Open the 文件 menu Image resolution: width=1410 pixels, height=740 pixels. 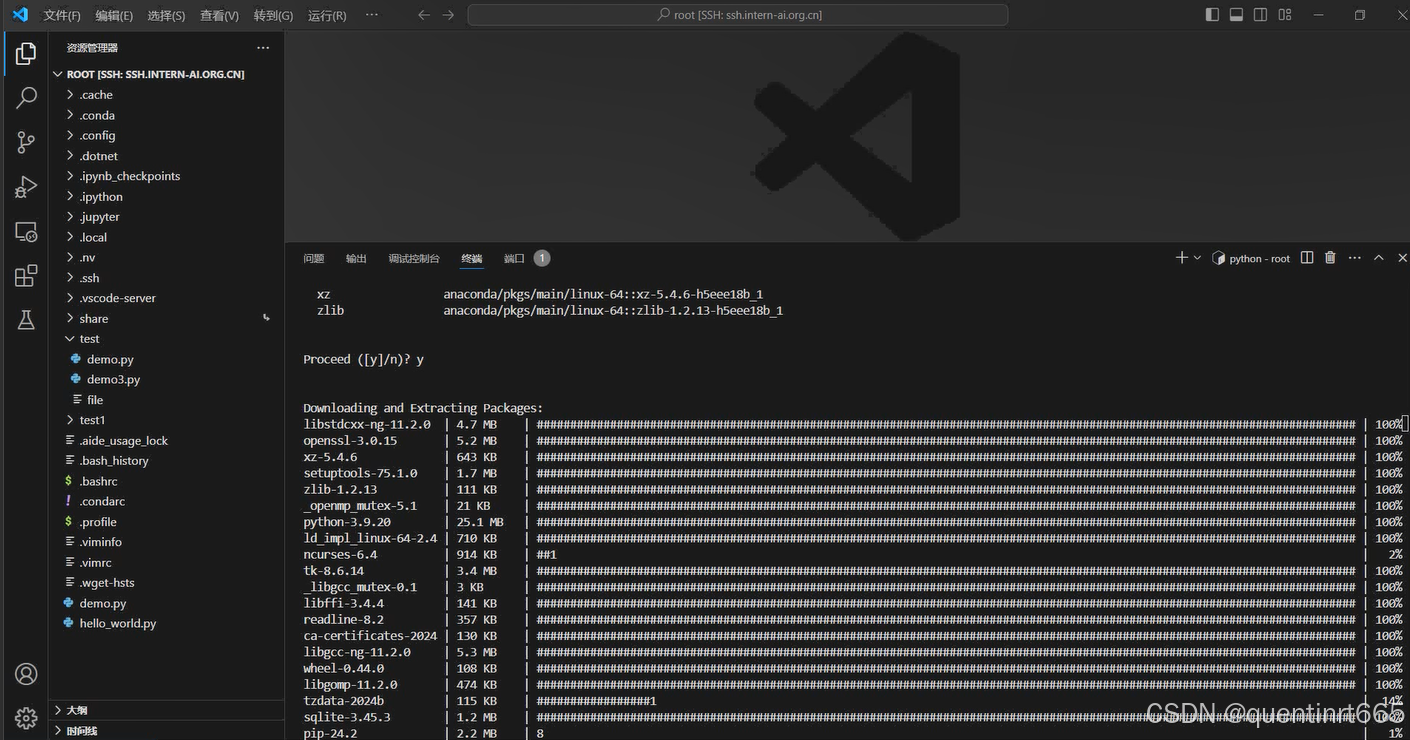pyautogui.click(x=62, y=14)
